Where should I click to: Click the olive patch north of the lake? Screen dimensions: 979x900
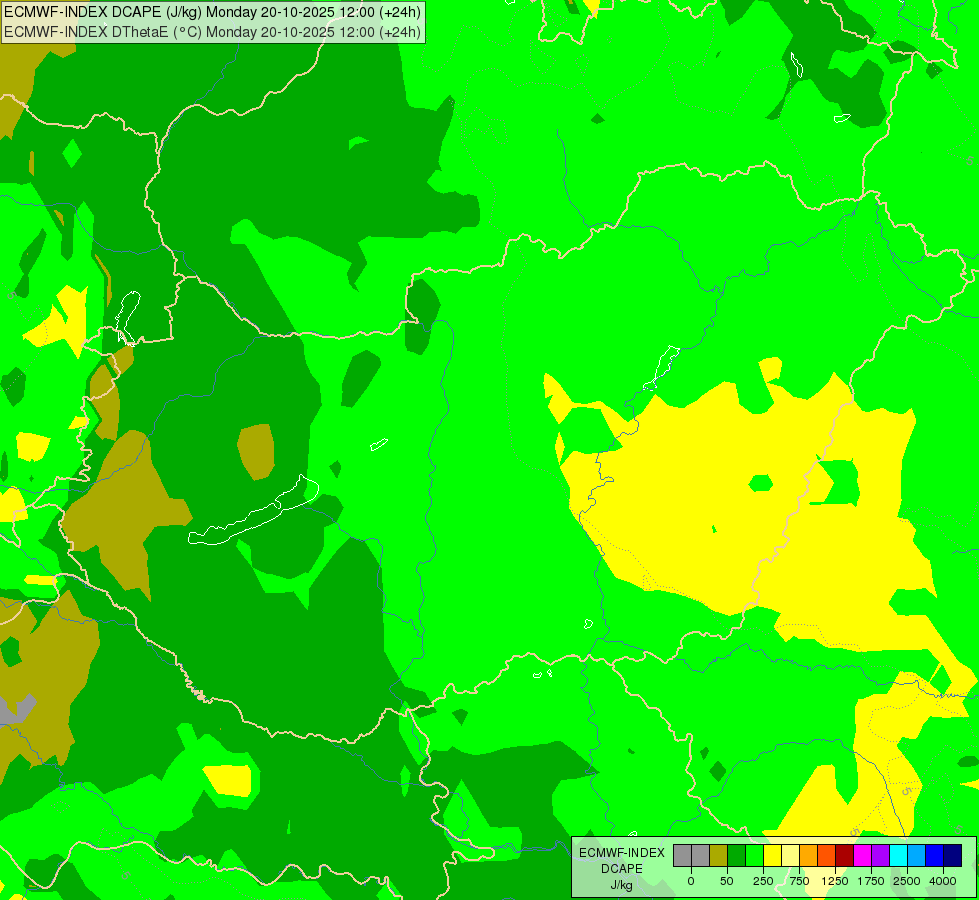(x=257, y=451)
